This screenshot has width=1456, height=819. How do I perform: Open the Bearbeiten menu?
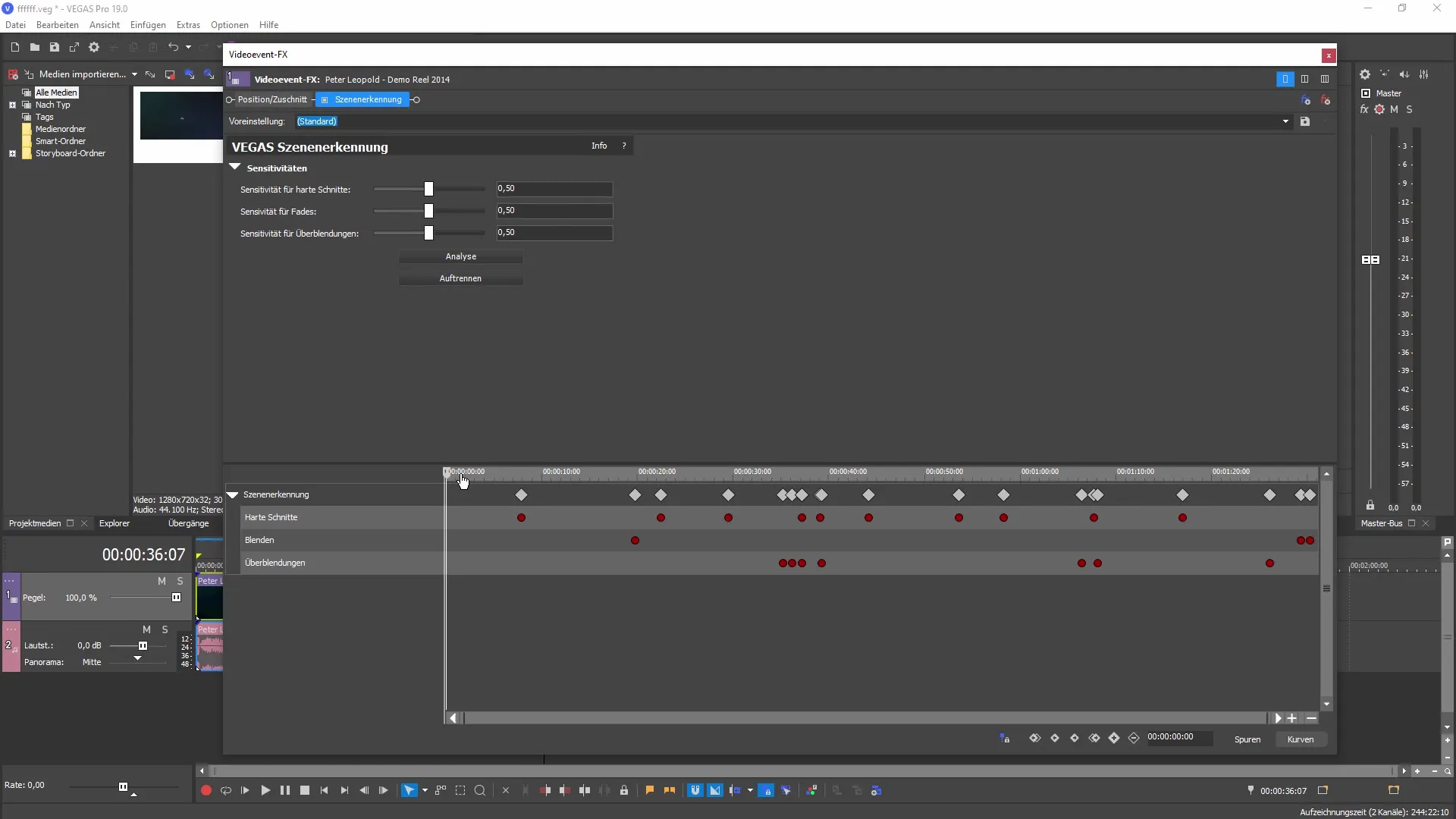click(x=58, y=25)
